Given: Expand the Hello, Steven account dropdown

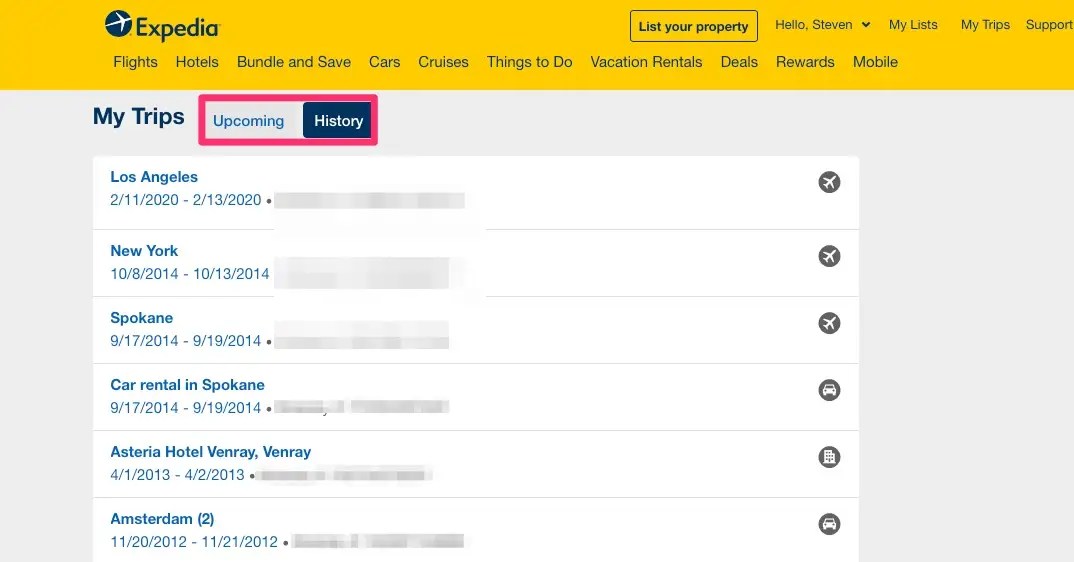Looking at the screenshot, I should tap(823, 25).
